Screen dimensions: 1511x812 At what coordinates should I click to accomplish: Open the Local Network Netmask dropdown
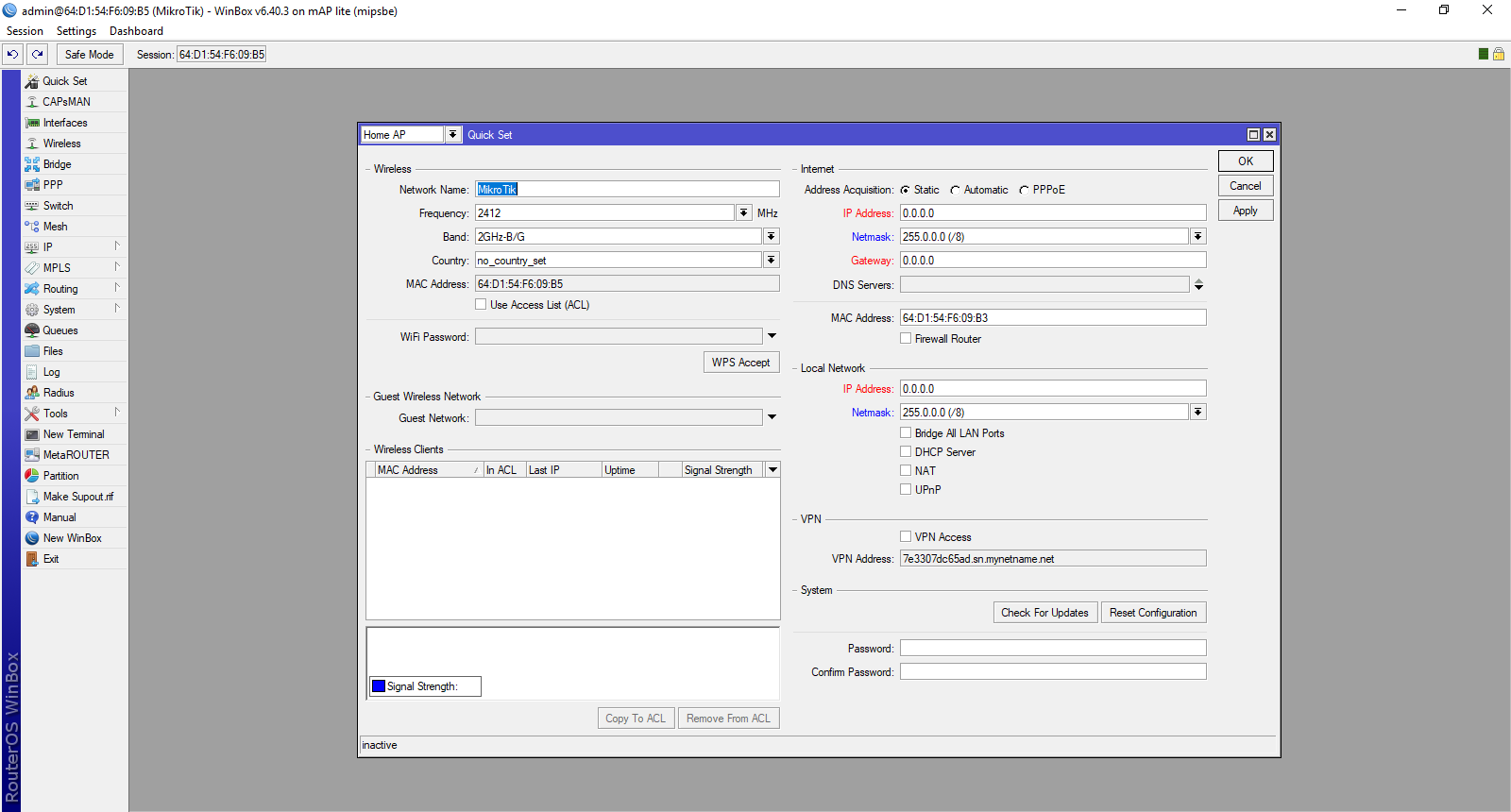tap(1198, 413)
